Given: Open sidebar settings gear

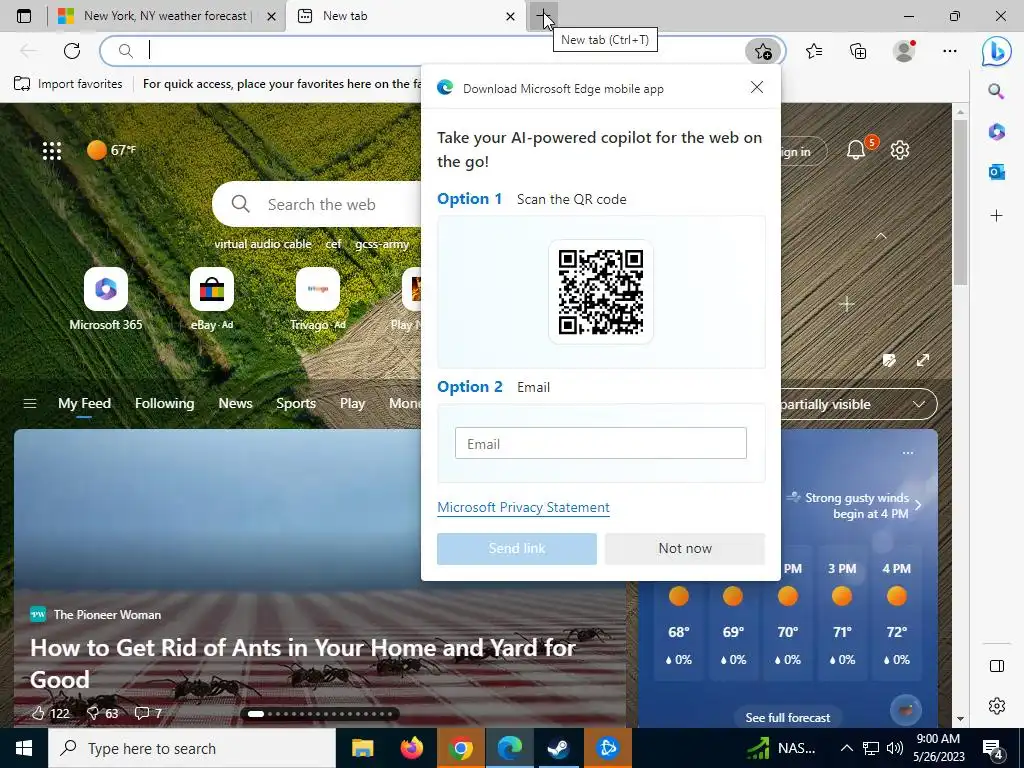Looking at the screenshot, I should [997, 706].
